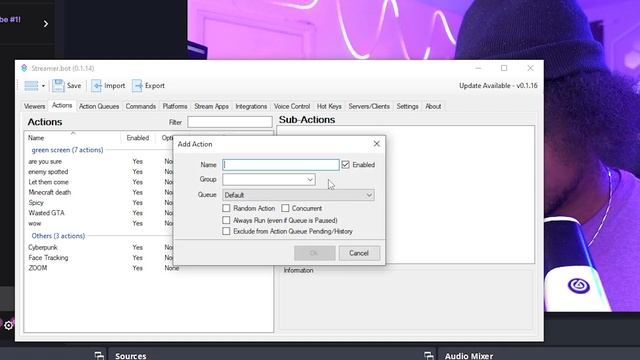
Task: Open the Hot Keys tab
Action: point(329,106)
